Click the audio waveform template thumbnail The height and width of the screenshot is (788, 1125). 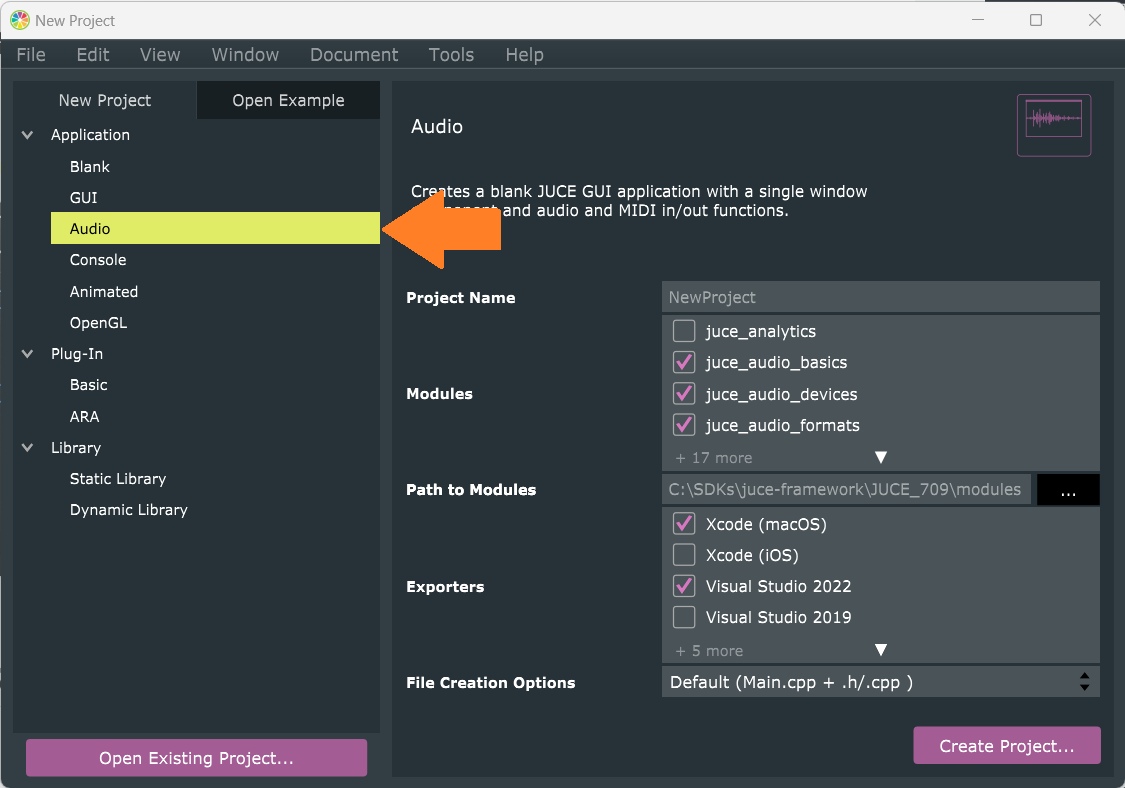click(x=1054, y=125)
